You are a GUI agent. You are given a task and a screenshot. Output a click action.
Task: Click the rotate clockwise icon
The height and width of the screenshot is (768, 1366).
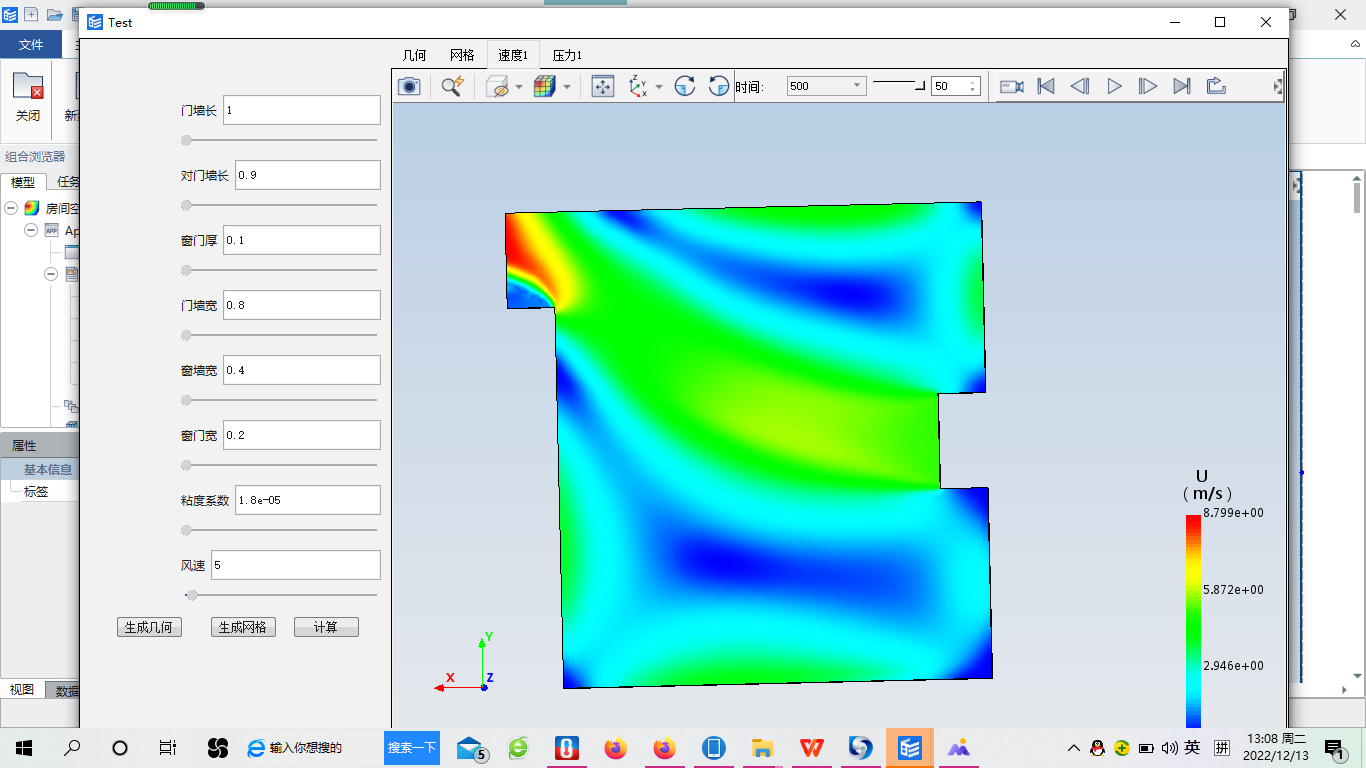point(684,86)
